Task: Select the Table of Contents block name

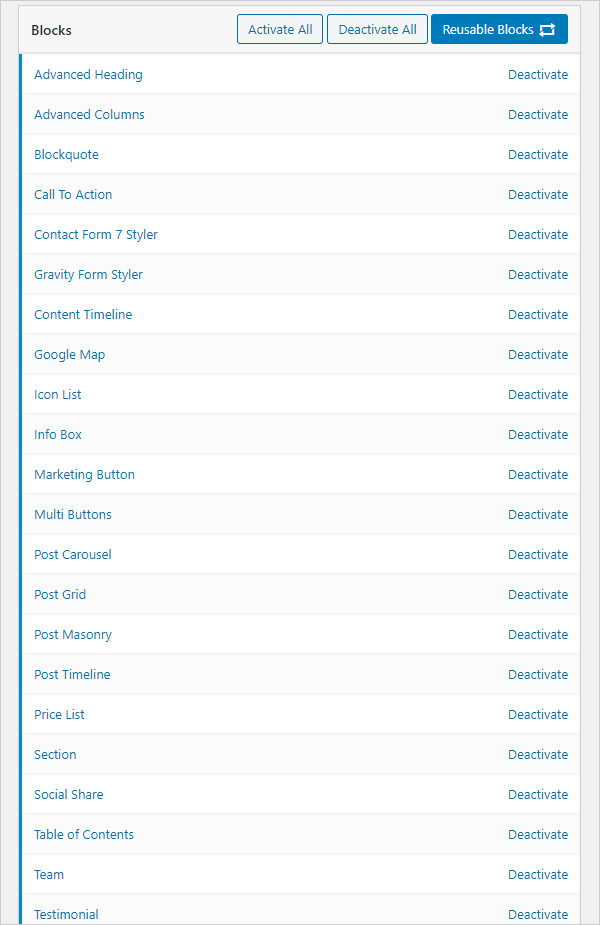Action: point(84,835)
